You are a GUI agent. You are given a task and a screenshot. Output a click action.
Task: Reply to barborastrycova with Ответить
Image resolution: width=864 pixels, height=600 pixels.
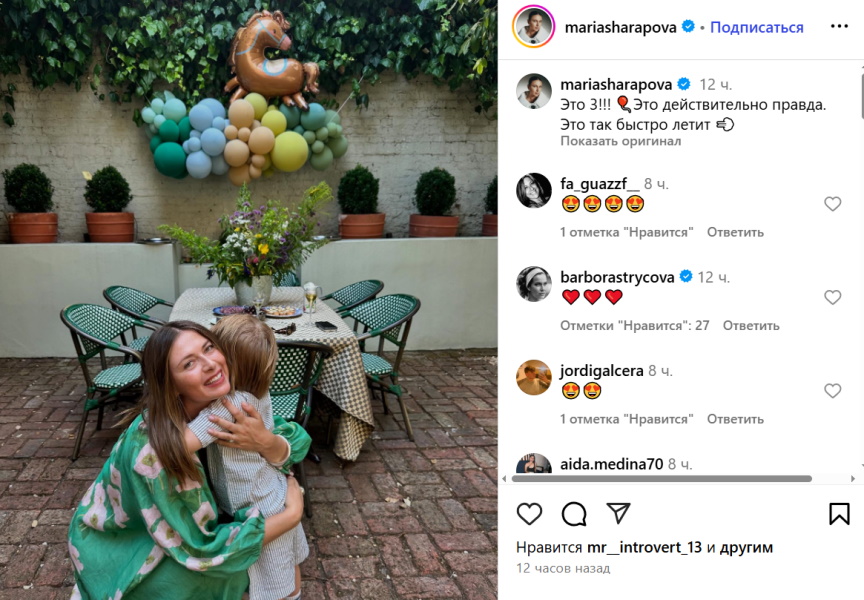(x=751, y=325)
